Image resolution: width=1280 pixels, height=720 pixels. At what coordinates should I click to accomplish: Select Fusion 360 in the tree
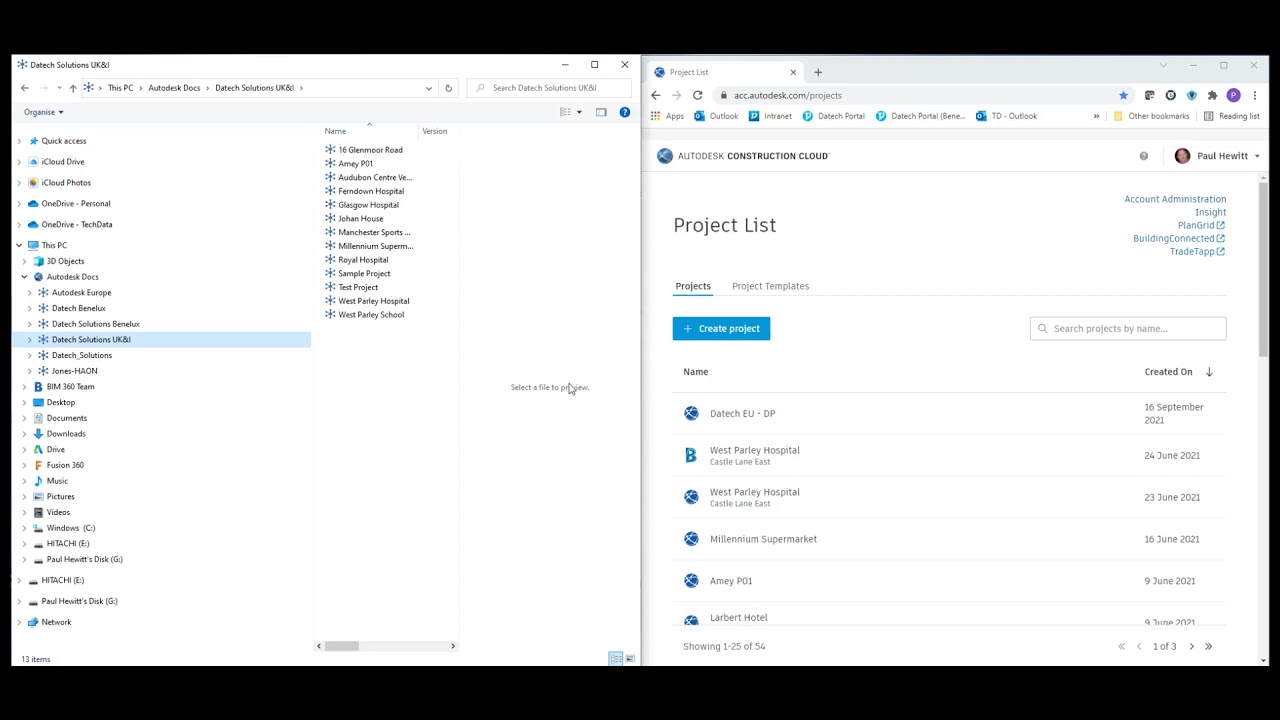tap(65, 465)
